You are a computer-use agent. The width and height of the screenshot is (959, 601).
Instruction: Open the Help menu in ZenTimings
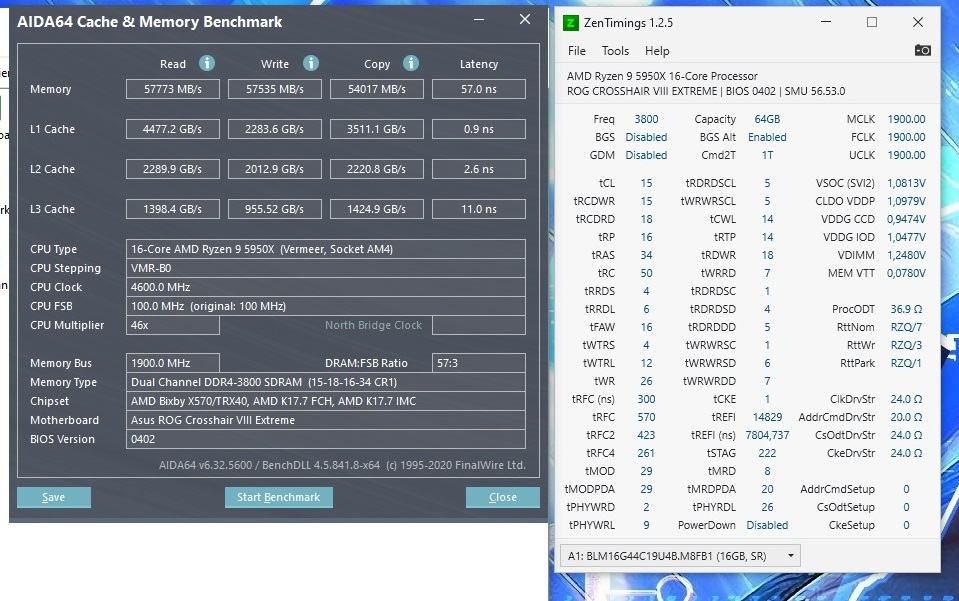pos(657,51)
